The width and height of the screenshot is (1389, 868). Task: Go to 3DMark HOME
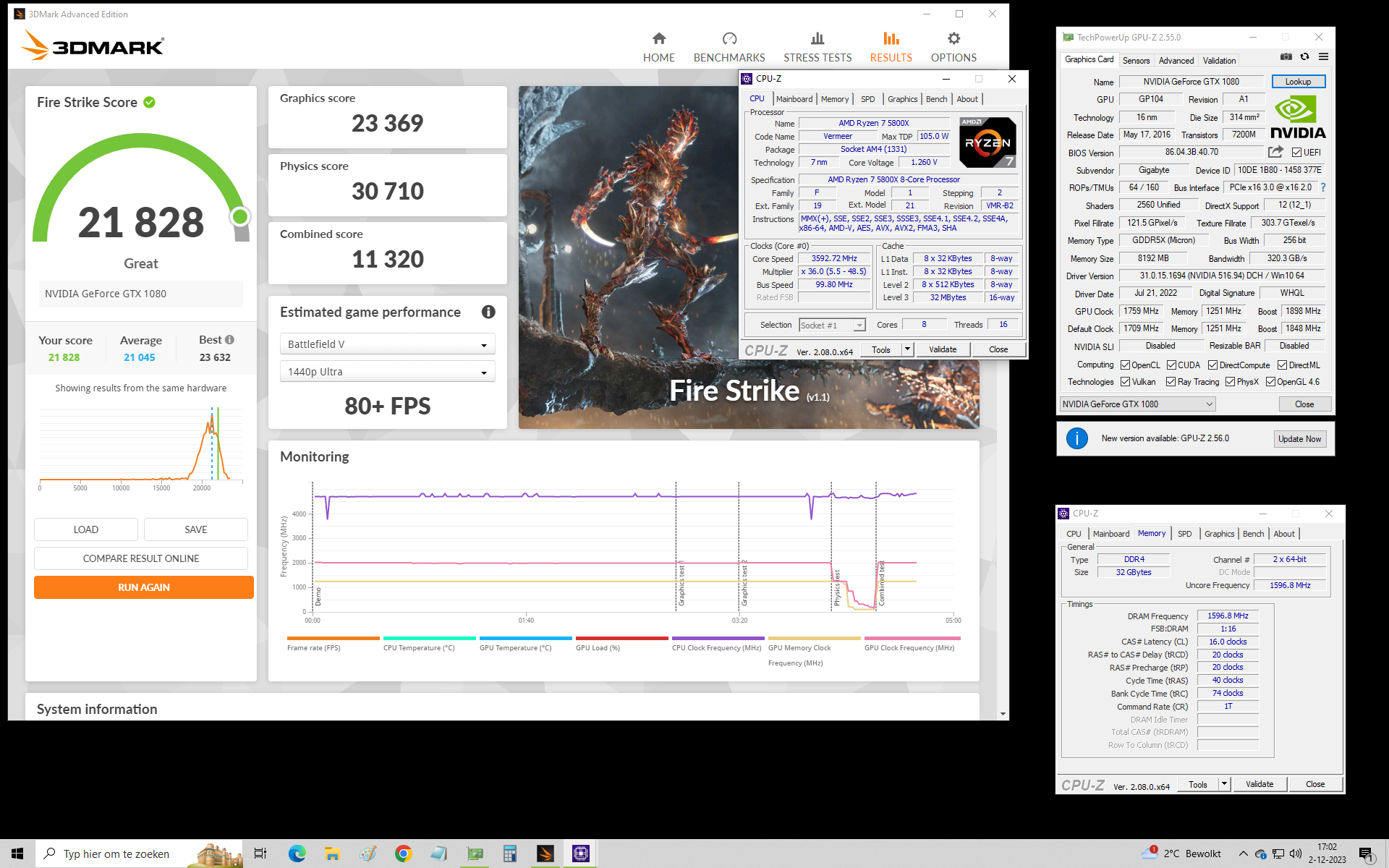click(x=658, y=48)
